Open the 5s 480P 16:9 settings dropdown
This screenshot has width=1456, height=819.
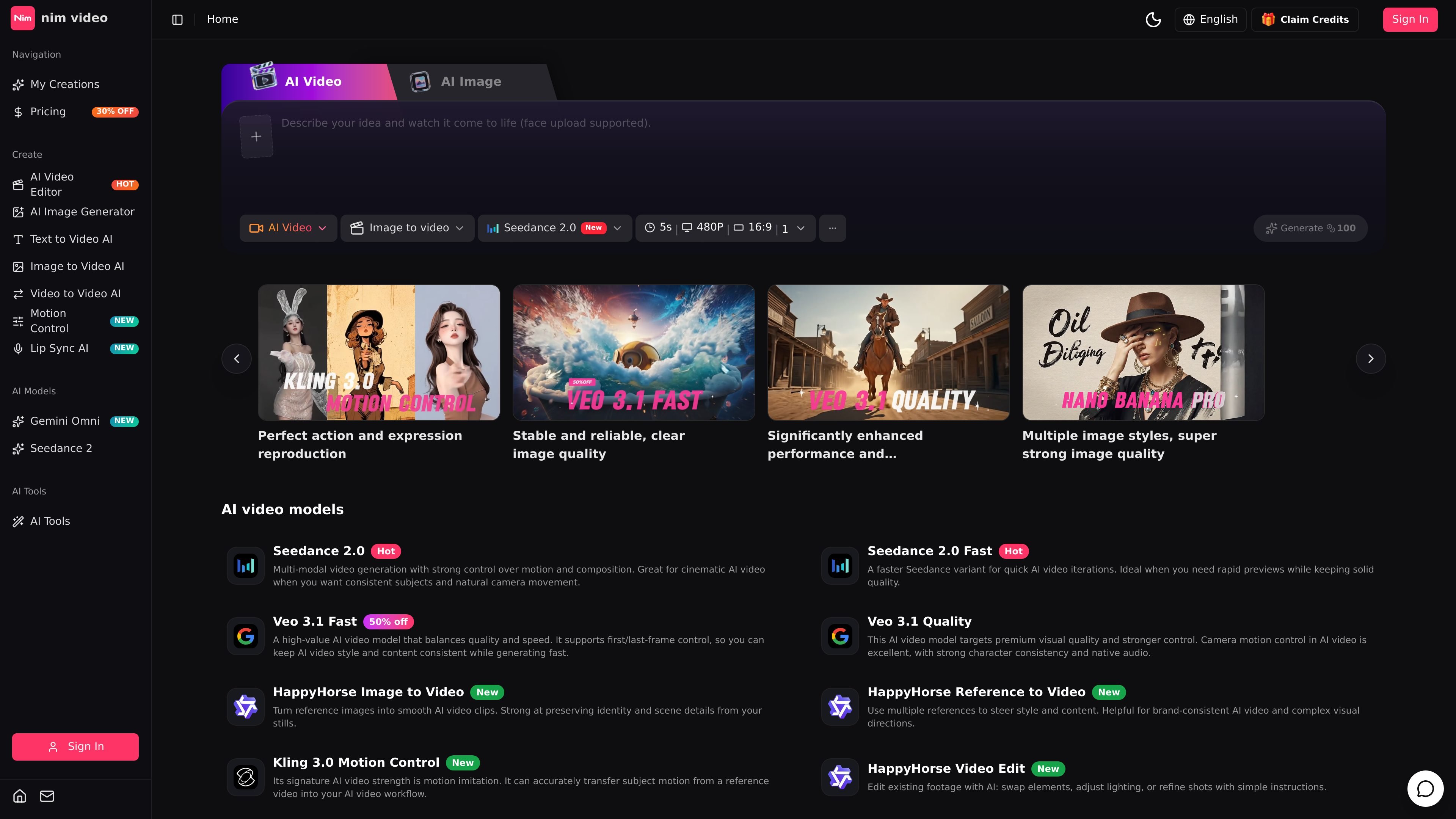(x=725, y=228)
